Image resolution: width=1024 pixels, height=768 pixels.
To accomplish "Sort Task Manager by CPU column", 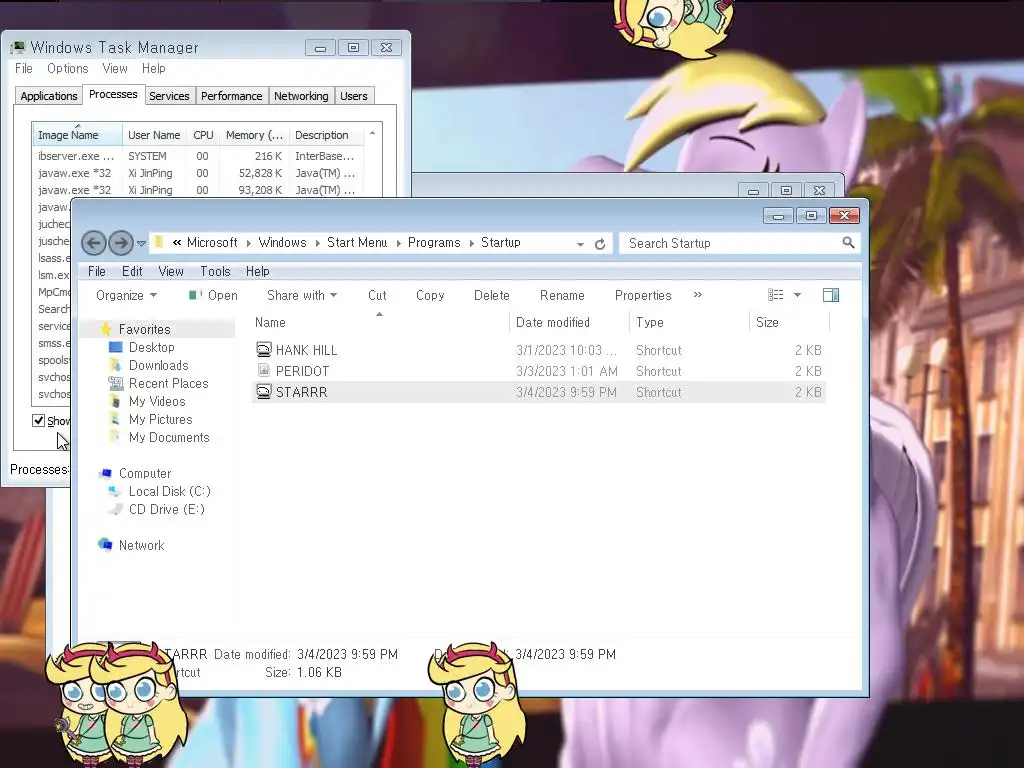I will pyautogui.click(x=203, y=135).
